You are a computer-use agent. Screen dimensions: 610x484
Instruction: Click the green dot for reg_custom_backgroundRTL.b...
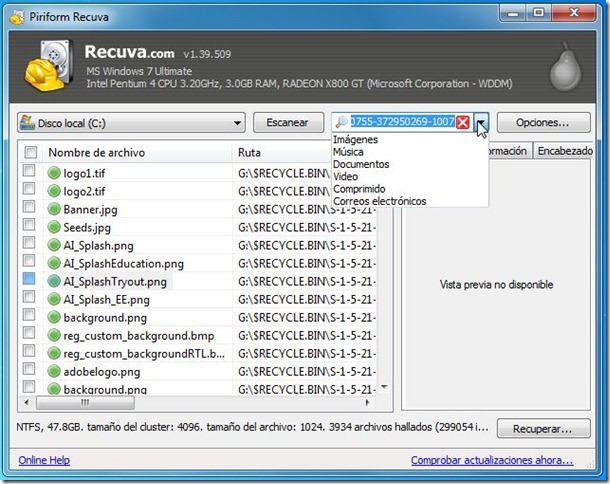54,353
